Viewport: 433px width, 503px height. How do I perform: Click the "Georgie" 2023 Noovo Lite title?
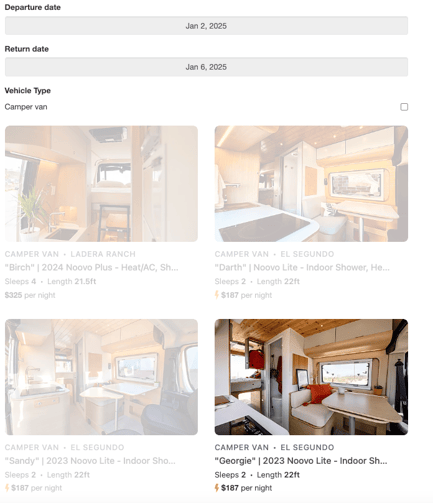301,461
